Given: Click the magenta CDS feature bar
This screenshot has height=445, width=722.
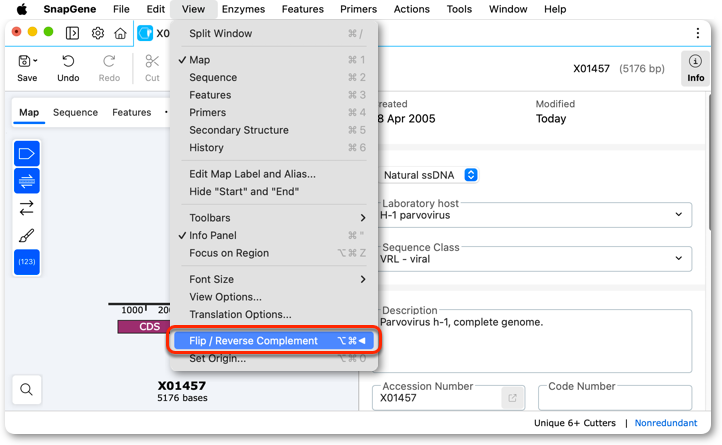Looking at the screenshot, I should (144, 327).
